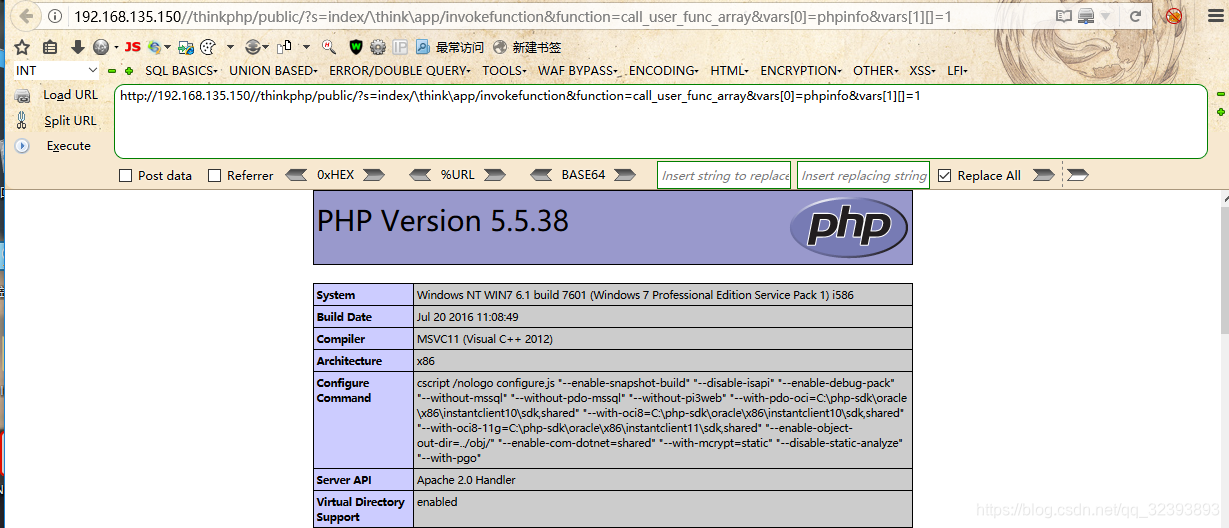Click the browser address bar URL
The height and width of the screenshot is (528, 1229).
[512, 17]
